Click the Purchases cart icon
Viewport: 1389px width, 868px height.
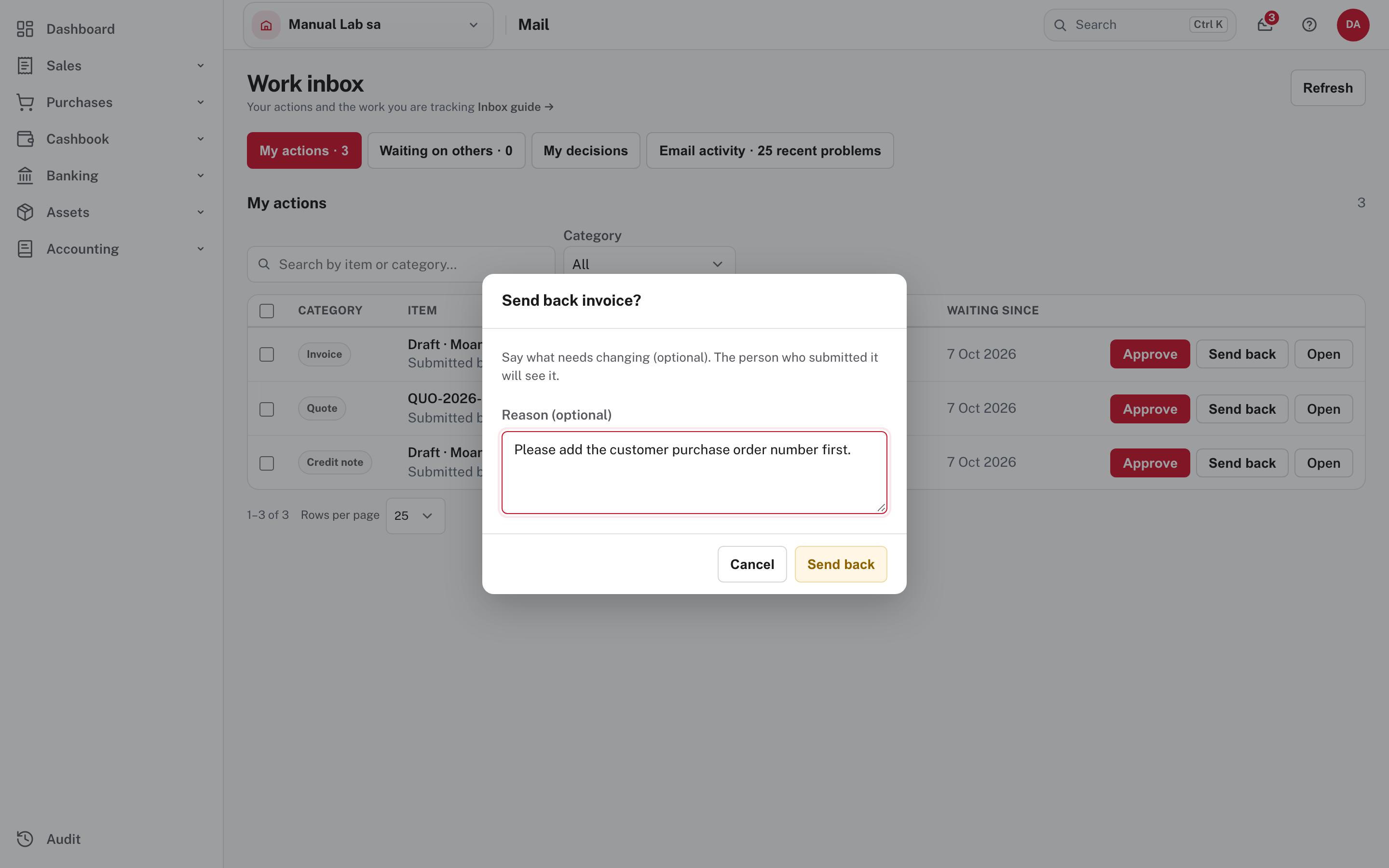[x=25, y=102]
